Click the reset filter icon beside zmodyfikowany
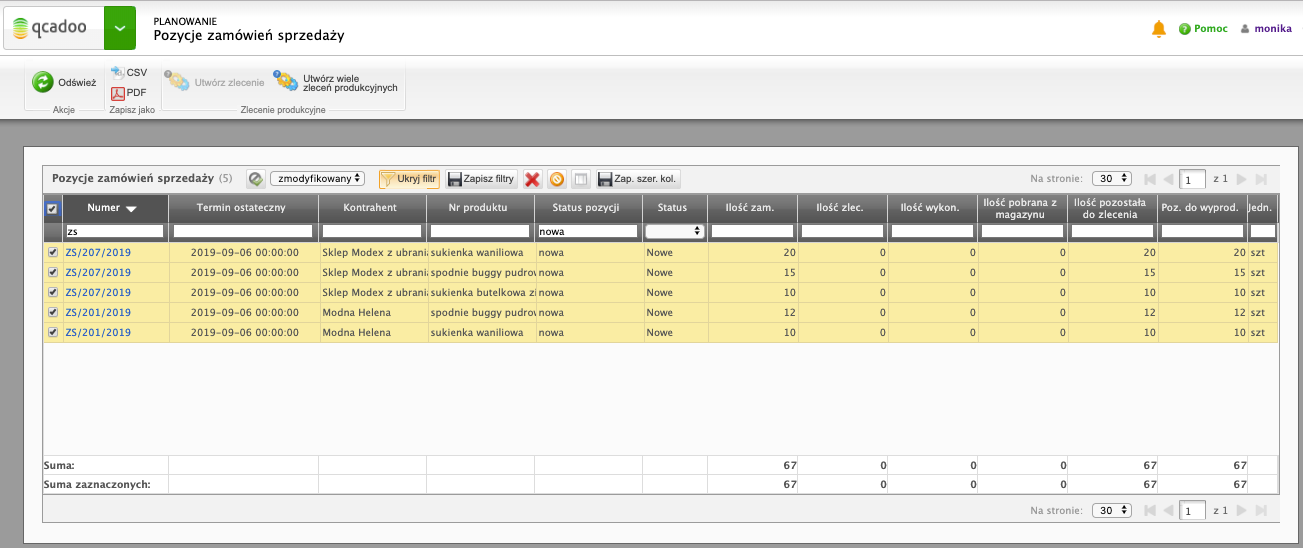 (x=255, y=179)
